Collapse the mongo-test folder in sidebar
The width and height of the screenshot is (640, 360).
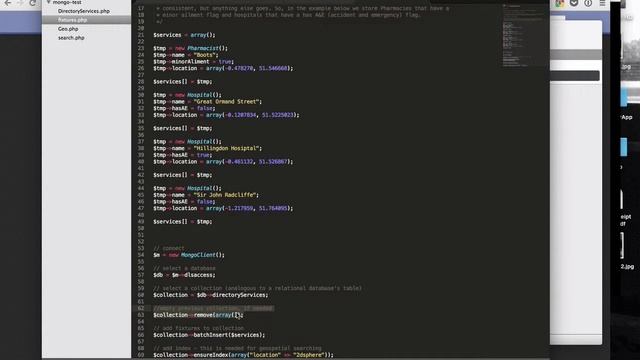pos(48,2)
